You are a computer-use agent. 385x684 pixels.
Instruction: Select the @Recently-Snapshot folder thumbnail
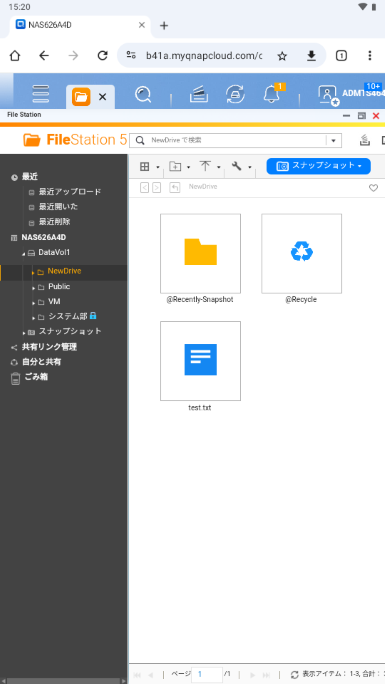tap(201, 253)
